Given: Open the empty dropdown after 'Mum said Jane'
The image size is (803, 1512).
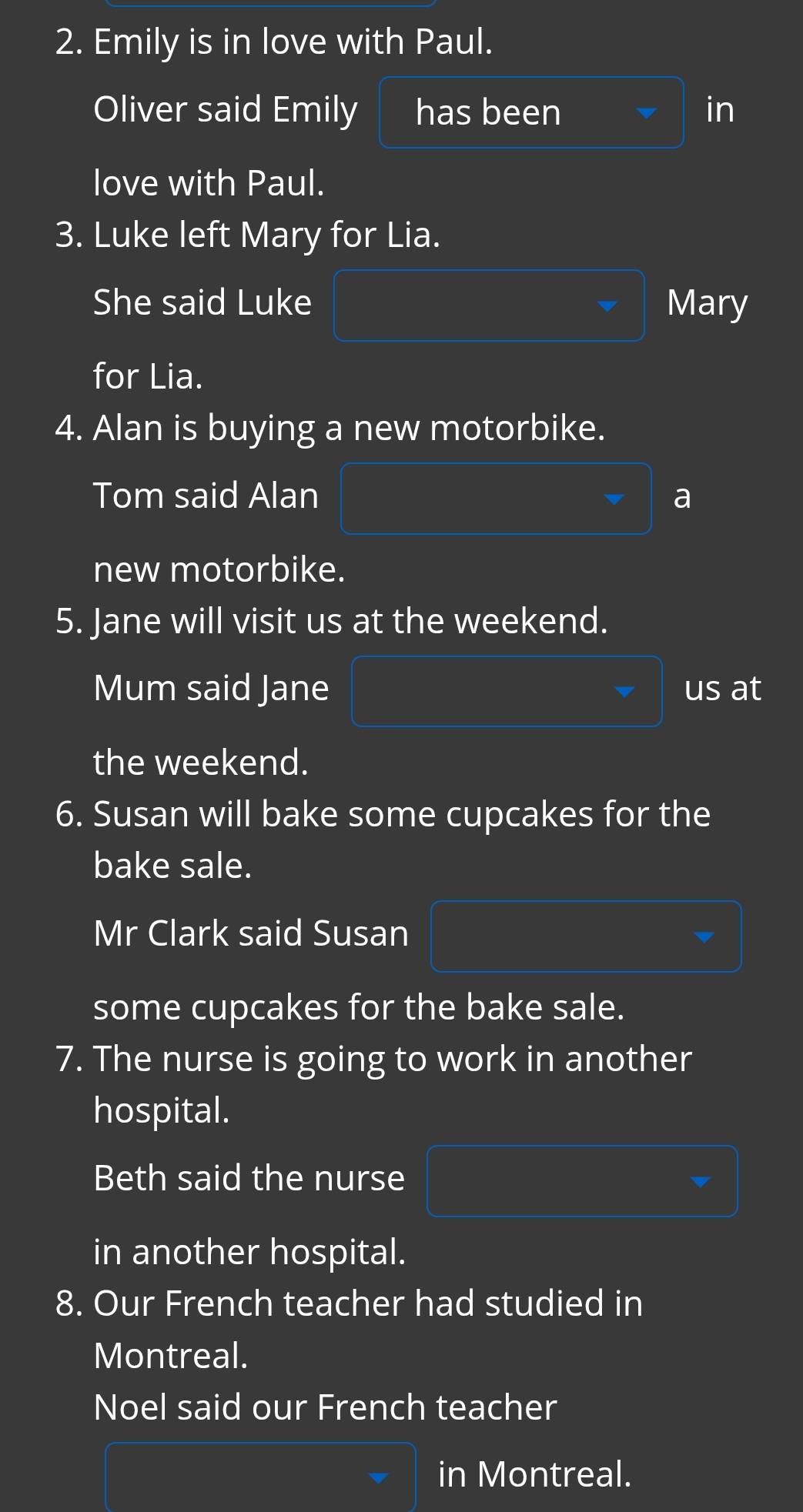Looking at the screenshot, I should pyautogui.click(x=507, y=691).
